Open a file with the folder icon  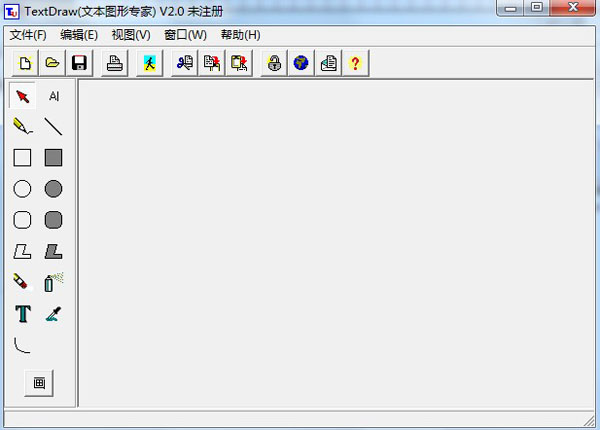click(52, 63)
